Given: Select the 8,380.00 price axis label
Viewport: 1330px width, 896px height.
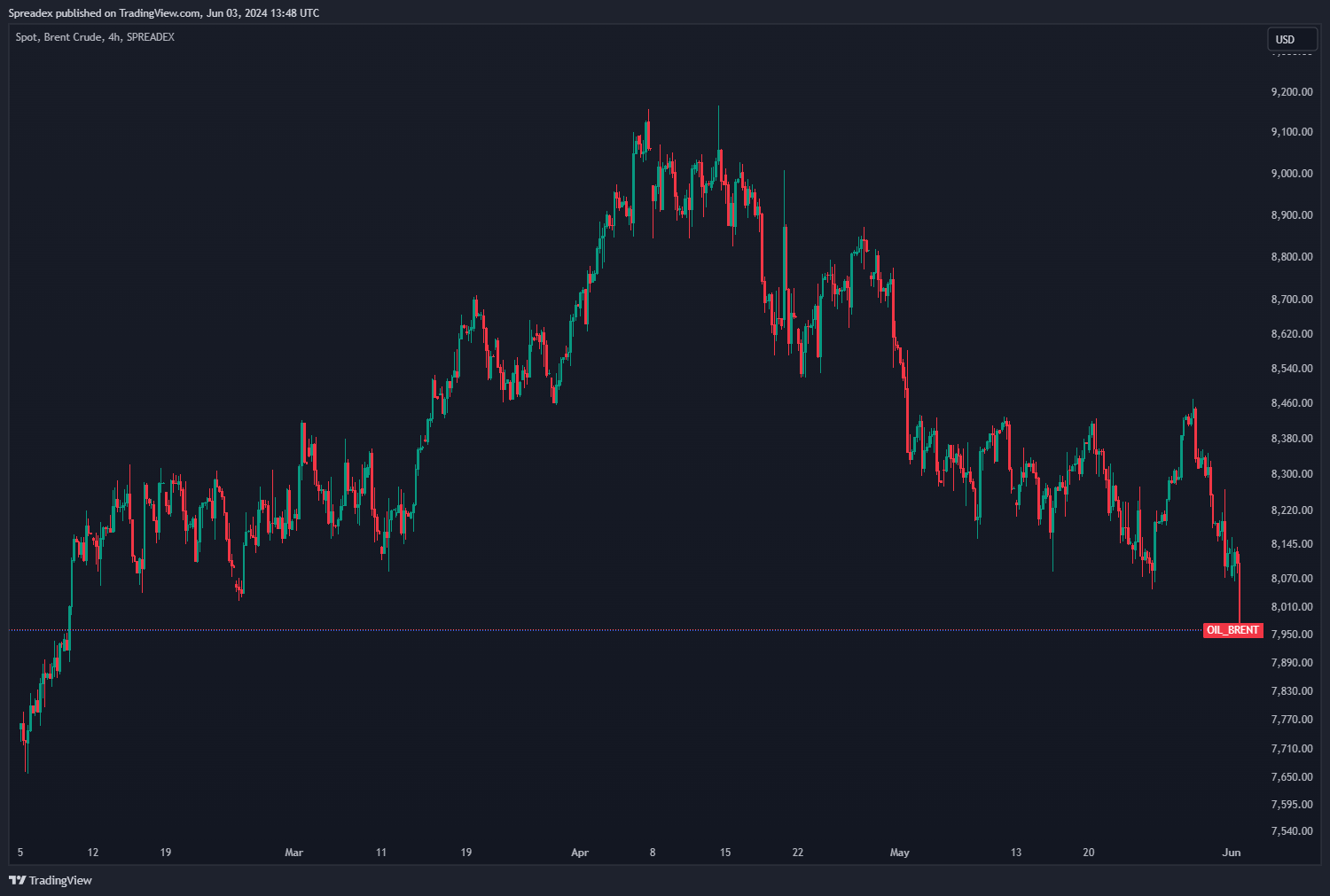Looking at the screenshot, I should (1292, 439).
